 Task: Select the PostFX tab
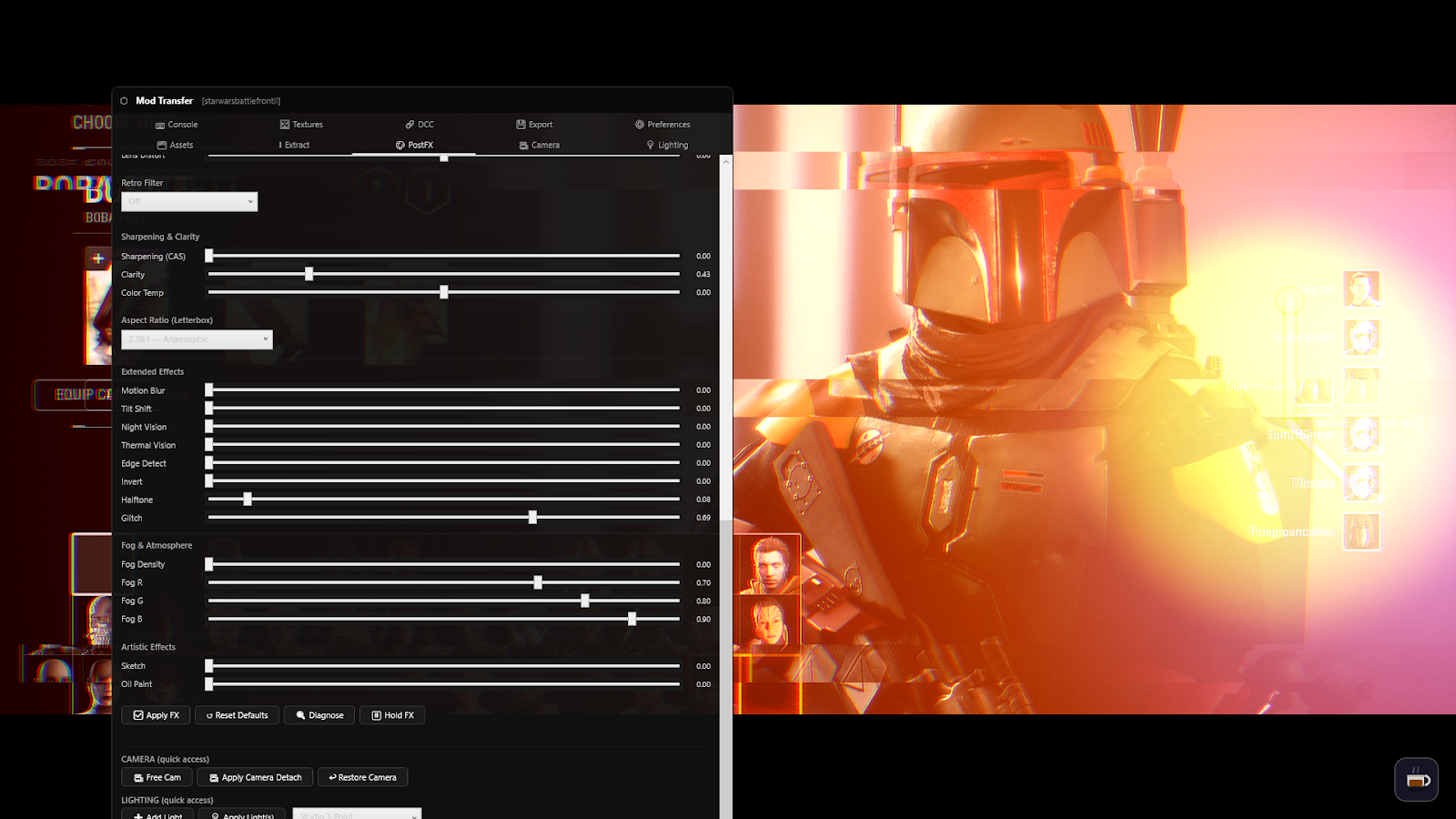414,145
